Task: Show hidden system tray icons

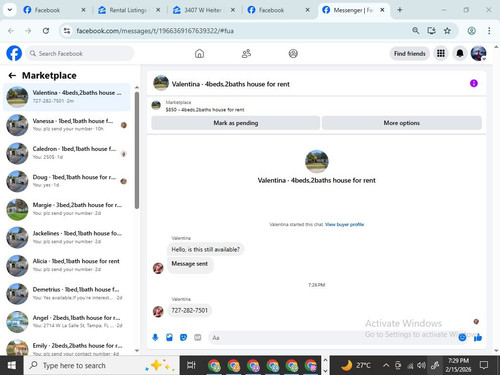Action: (x=386, y=365)
